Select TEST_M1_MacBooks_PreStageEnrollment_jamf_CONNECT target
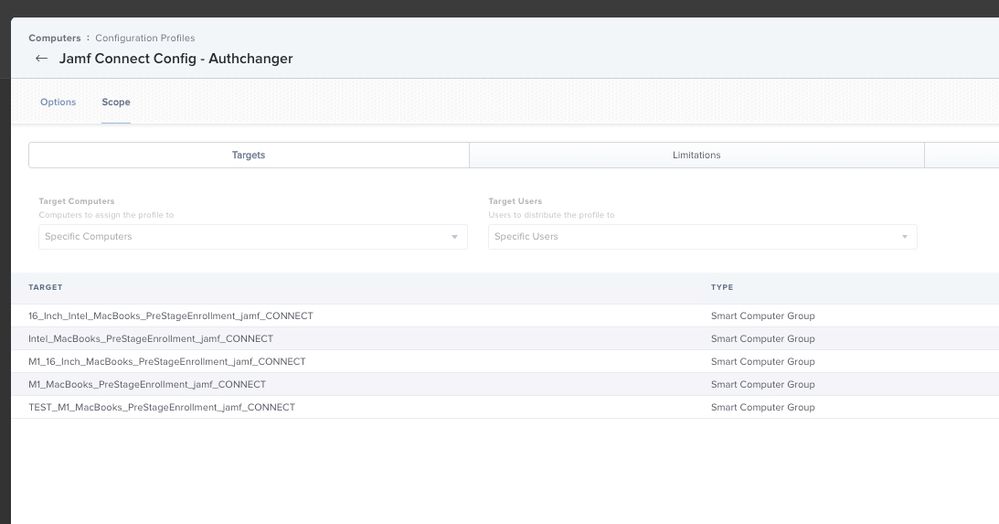 point(162,408)
